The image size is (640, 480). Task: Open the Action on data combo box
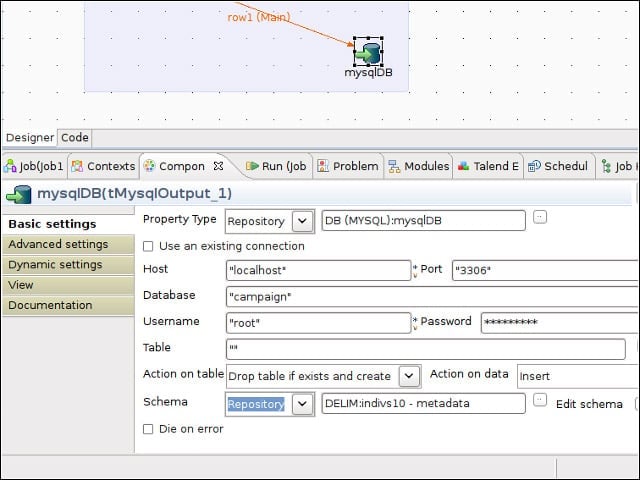(x=578, y=376)
